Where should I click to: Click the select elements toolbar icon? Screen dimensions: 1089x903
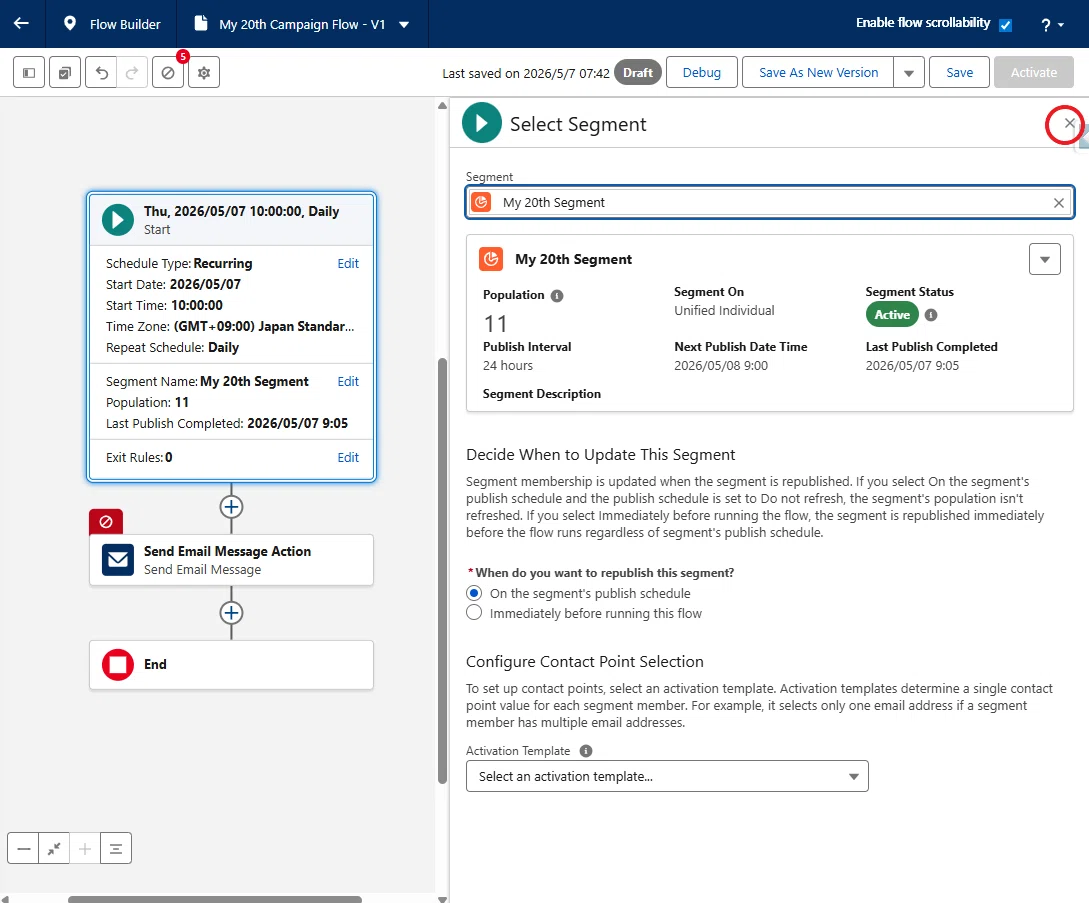click(x=65, y=72)
